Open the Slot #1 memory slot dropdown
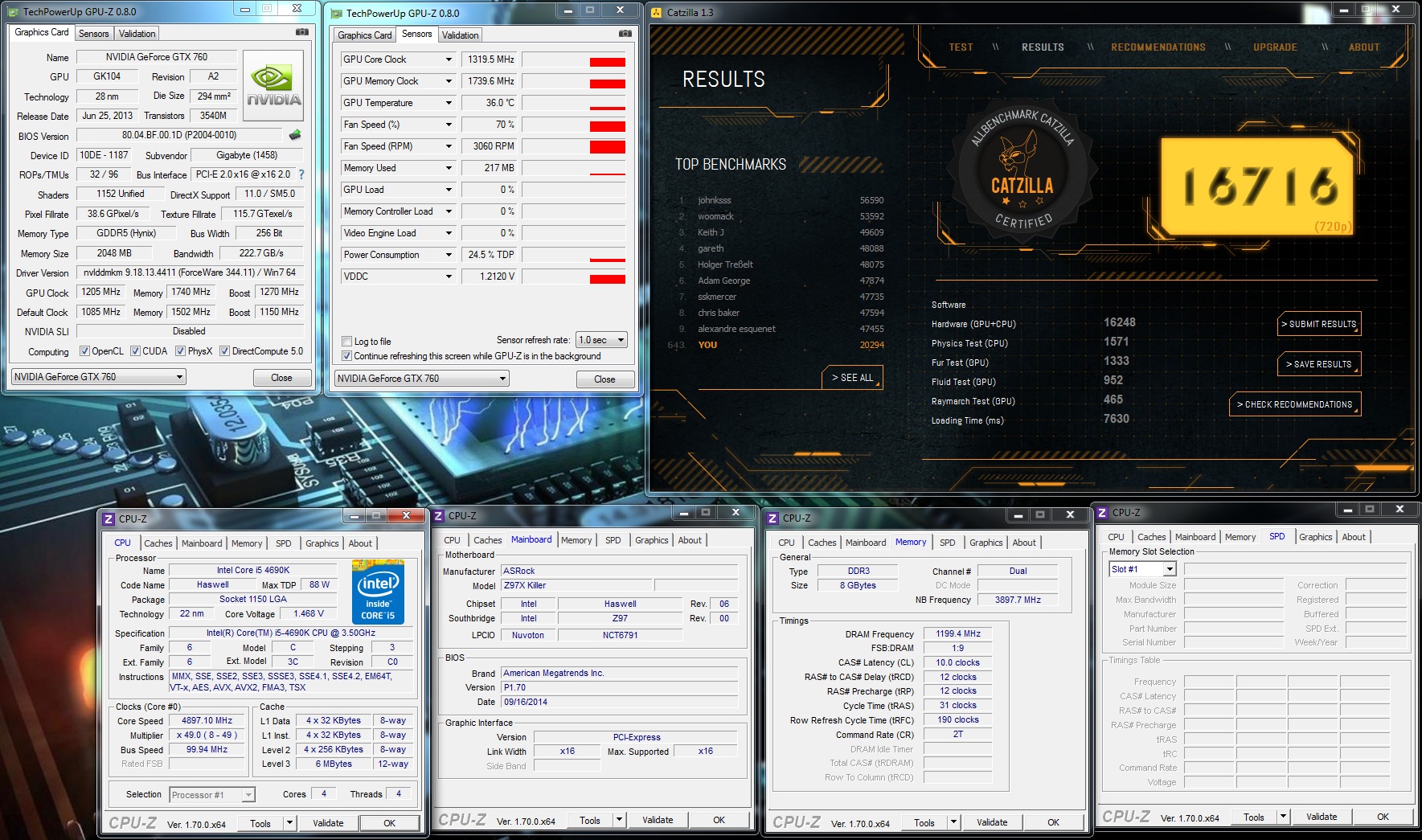This screenshot has width=1422, height=840. (x=1170, y=569)
